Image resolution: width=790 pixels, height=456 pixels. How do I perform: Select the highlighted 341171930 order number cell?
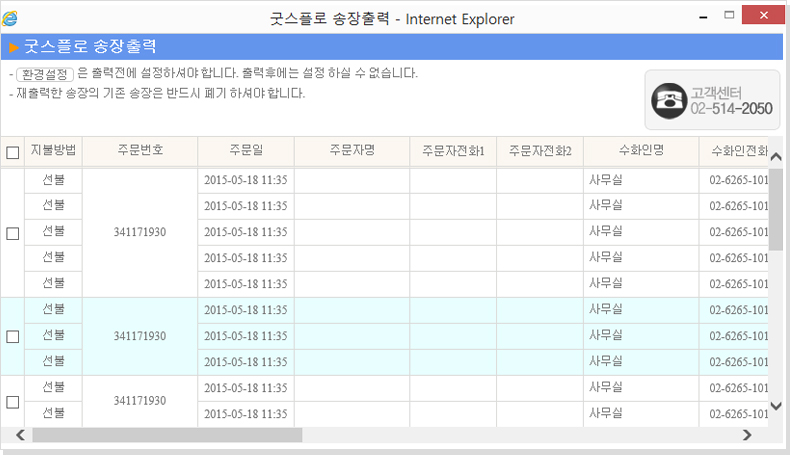[x=140, y=336]
